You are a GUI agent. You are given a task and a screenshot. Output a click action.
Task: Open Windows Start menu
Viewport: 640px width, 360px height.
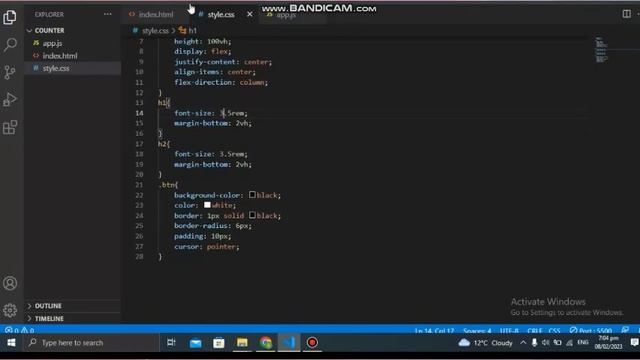tap(11, 342)
